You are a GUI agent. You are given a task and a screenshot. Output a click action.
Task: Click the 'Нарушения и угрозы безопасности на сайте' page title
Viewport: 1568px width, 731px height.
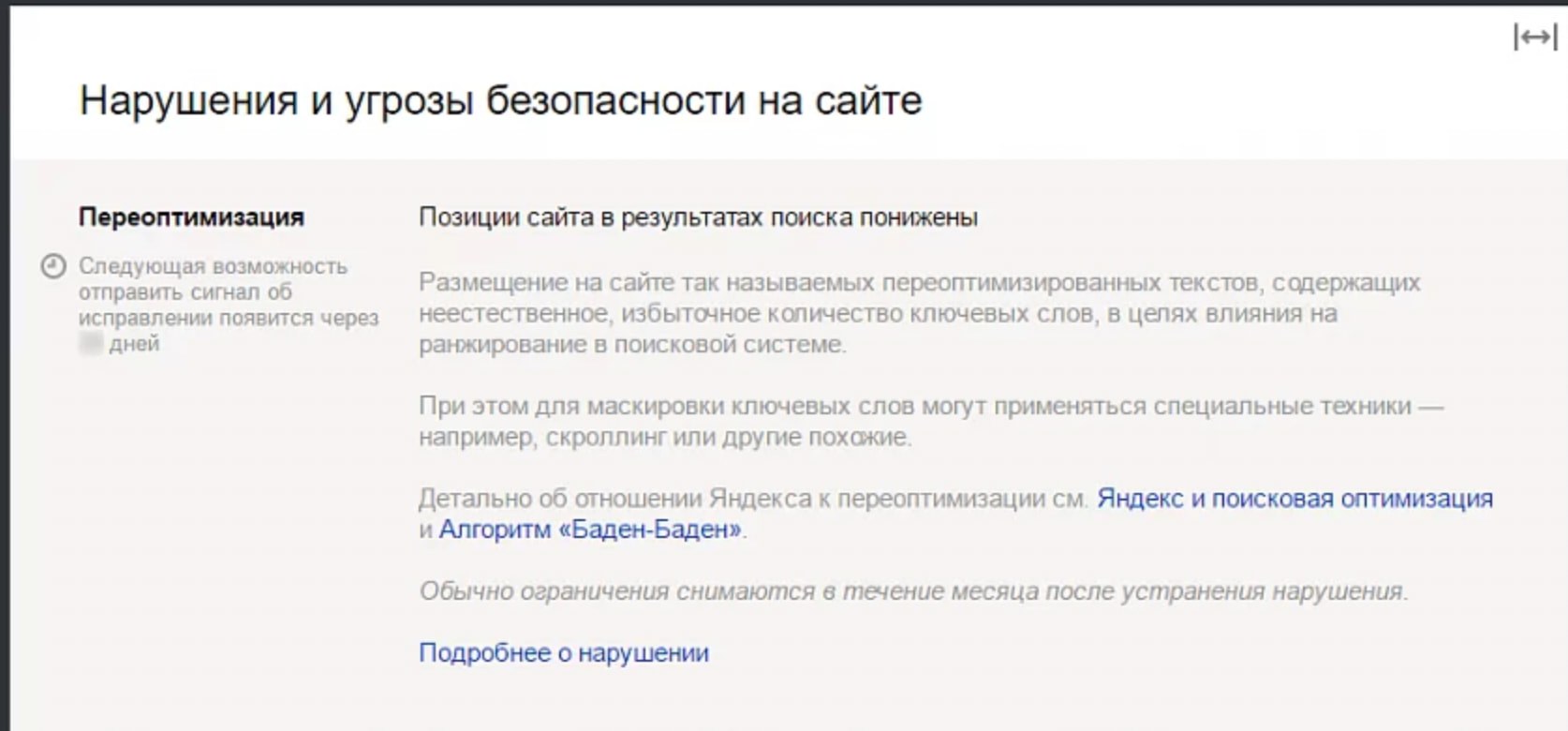click(x=501, y=100)
